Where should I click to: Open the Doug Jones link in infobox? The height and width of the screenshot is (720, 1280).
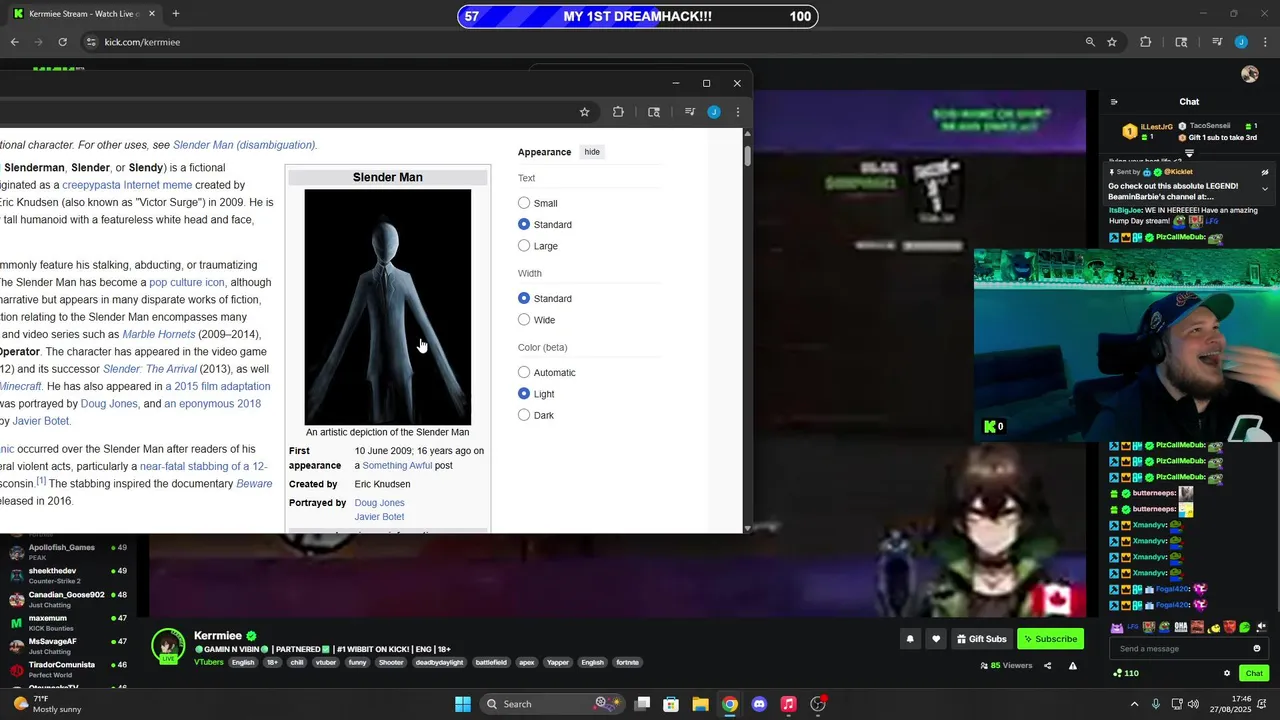click(379, 503)
